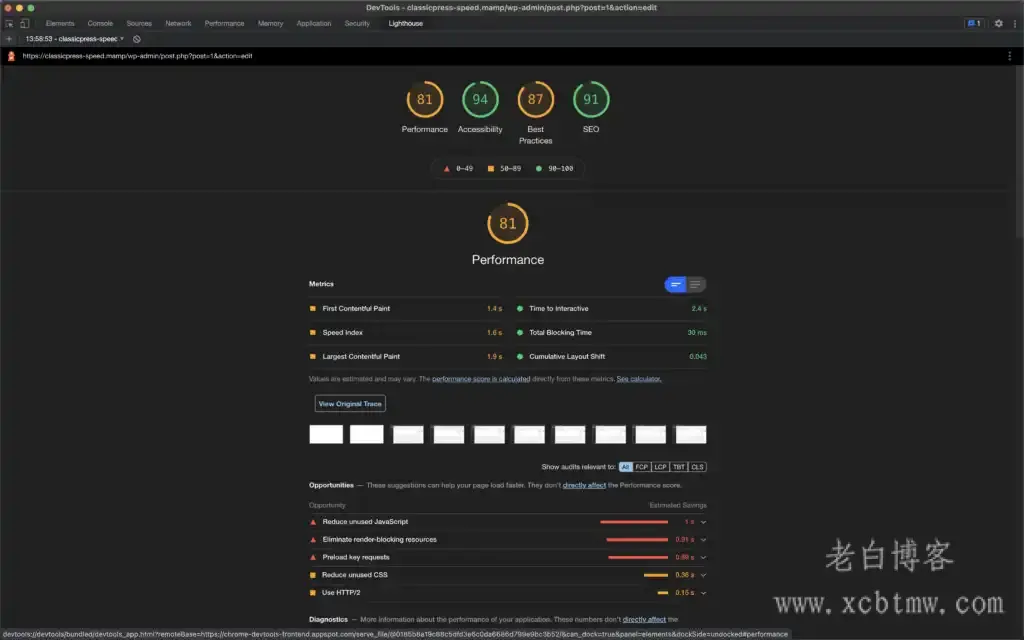Viewport: 1024px width, 640px height.
Task: Click the Accessibility score gauge
Action: 480,100
